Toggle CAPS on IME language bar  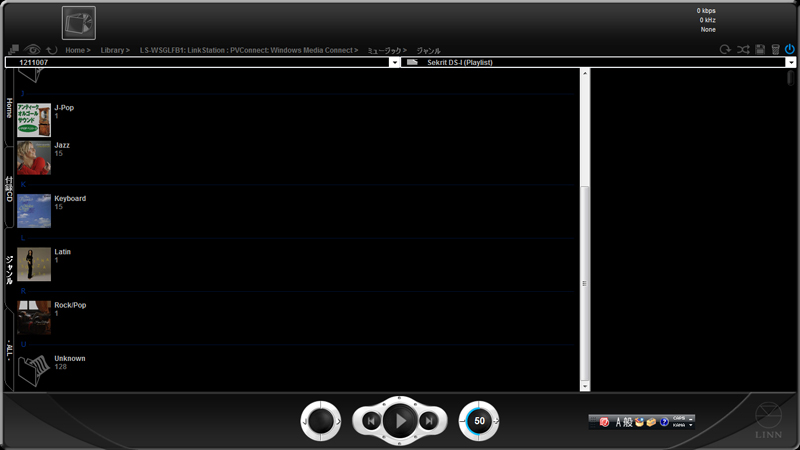pos(679,418)
